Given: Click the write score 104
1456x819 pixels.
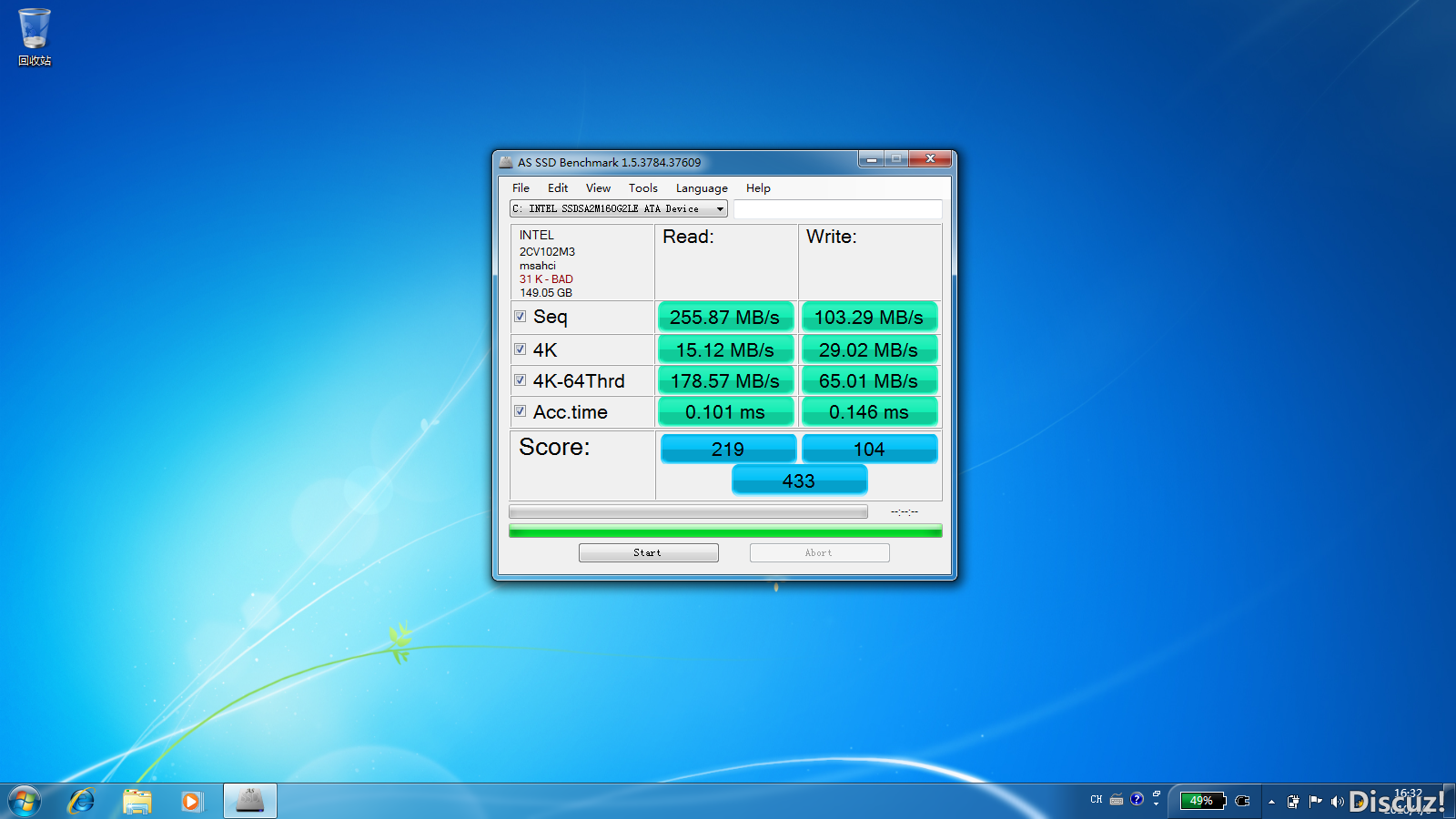Looking at the screenshot, I should click(869, 449).
